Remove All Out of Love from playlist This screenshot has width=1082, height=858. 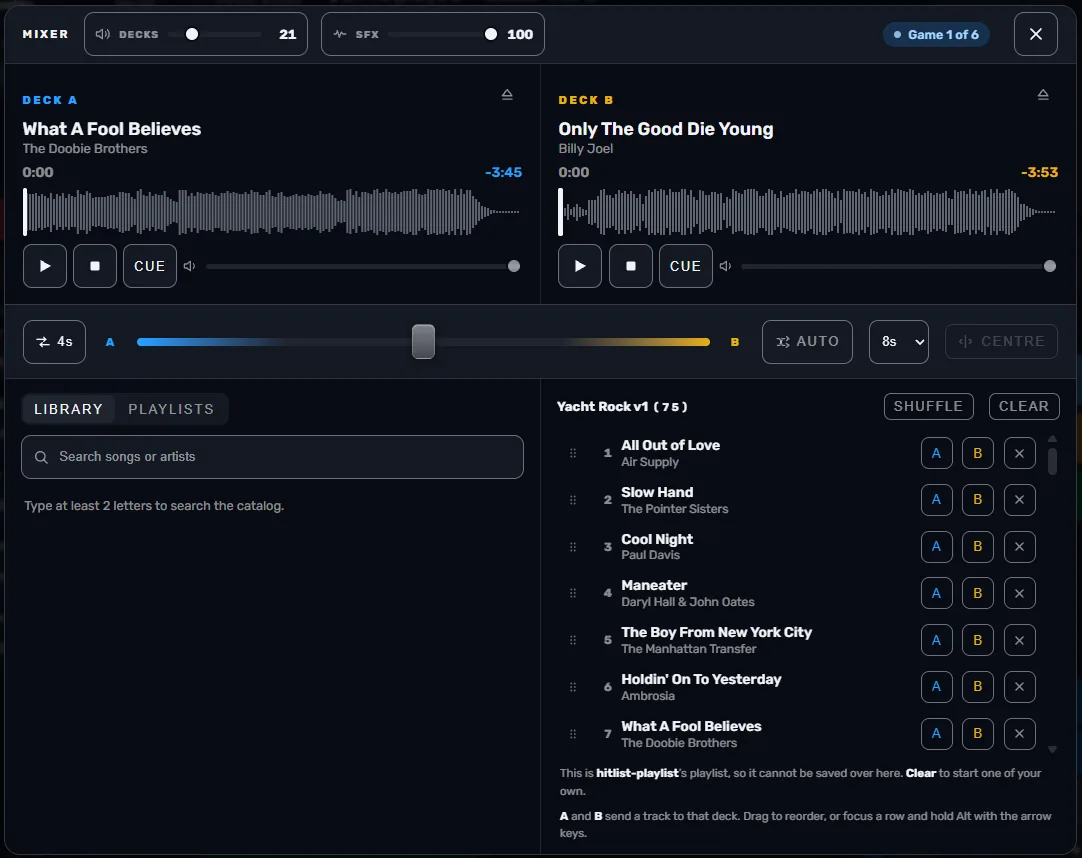1020,454
